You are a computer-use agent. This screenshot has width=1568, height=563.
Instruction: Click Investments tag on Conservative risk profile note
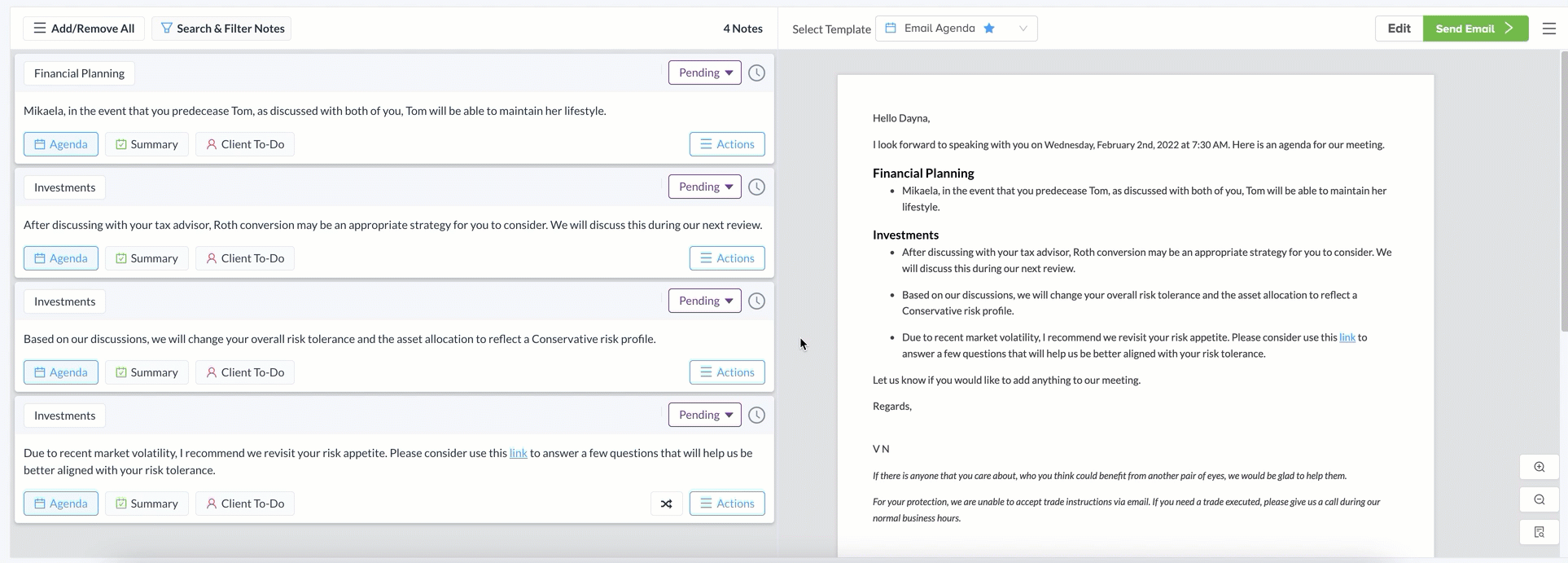(x=64, y=301)
